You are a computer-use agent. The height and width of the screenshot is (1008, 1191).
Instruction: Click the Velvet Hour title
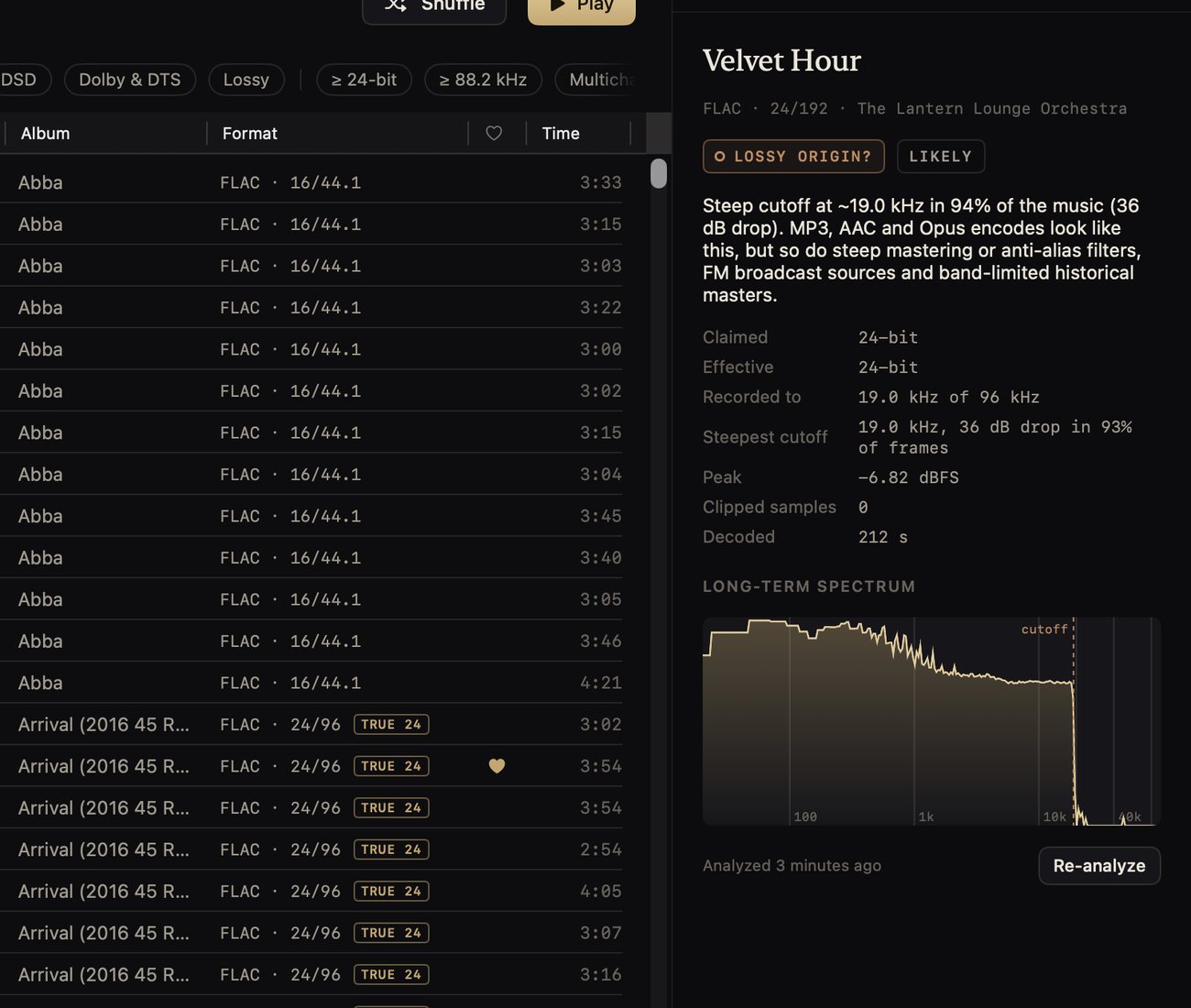[781, 60]
